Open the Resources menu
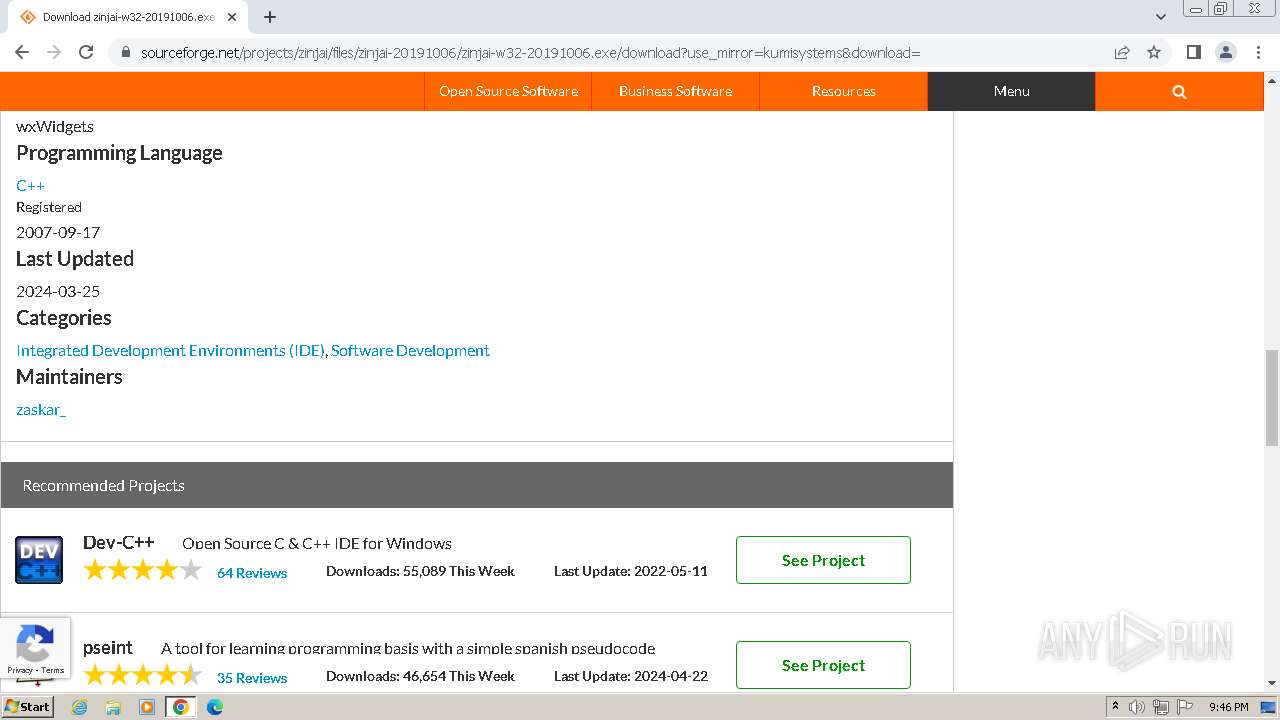 click(x=843, y=91)
